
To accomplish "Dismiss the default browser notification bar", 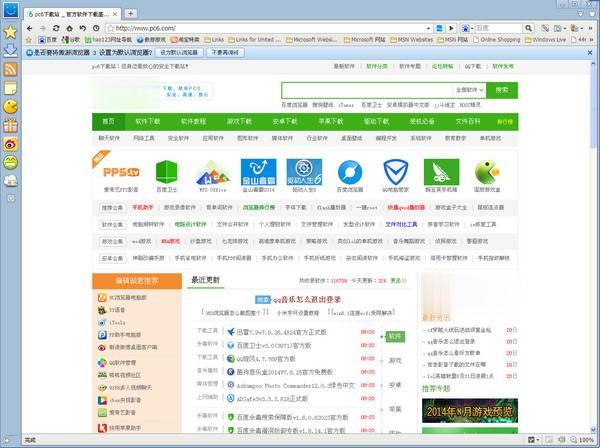I will [x=590, y=53].
